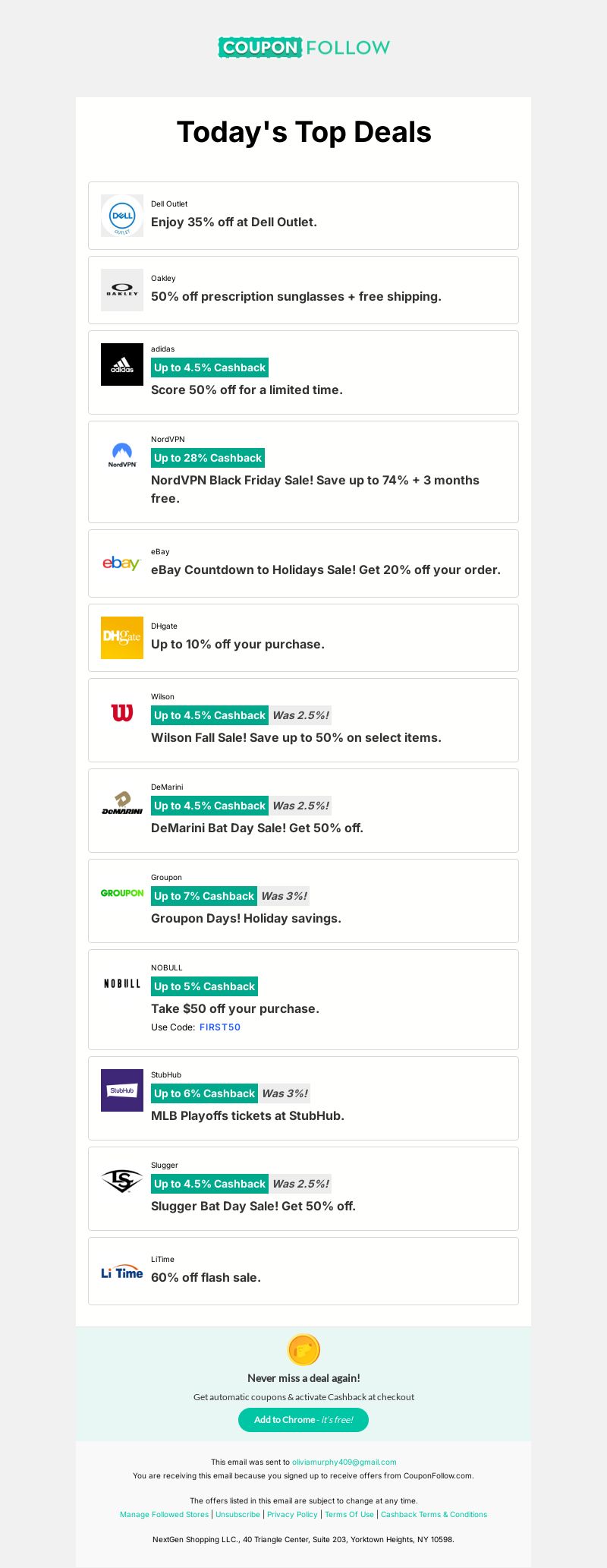Click the CouponFollow logo at top
Viewport: 607px width, 1568px height.
click(x=303, y=47)
